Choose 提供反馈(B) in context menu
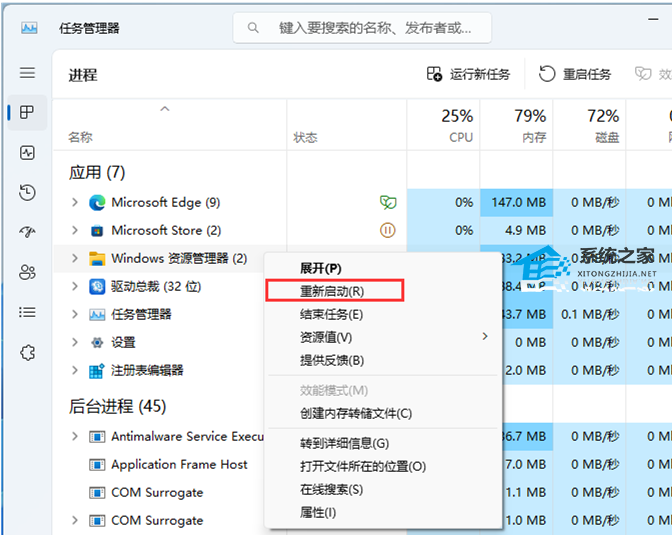 tap(383, 361)
